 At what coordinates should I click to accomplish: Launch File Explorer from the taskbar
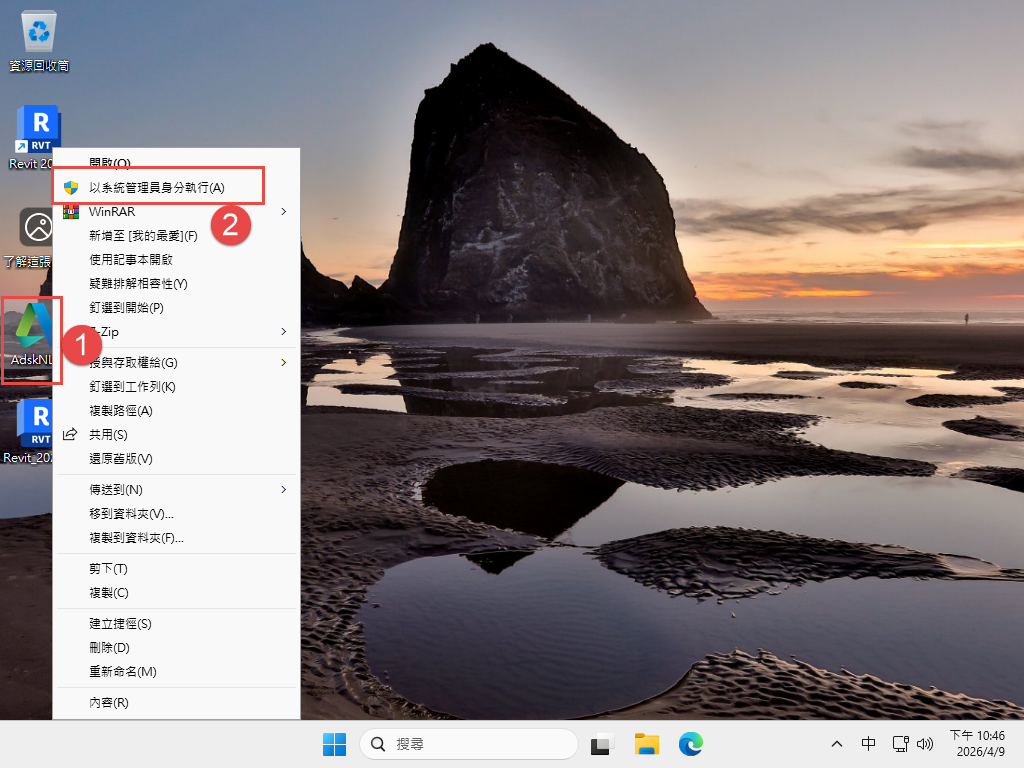pyautogui.click(x=647, y=744)
